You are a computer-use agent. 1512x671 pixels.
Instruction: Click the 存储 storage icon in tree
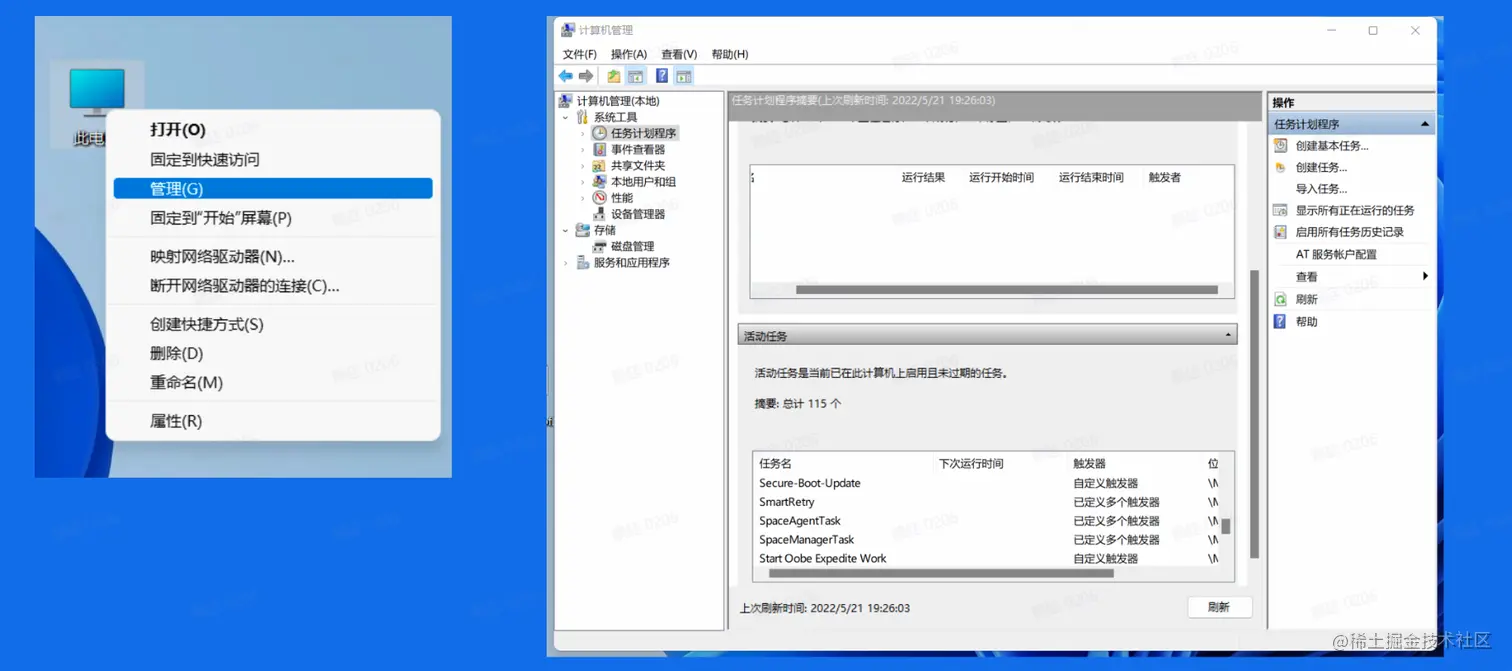pos(583,230)
